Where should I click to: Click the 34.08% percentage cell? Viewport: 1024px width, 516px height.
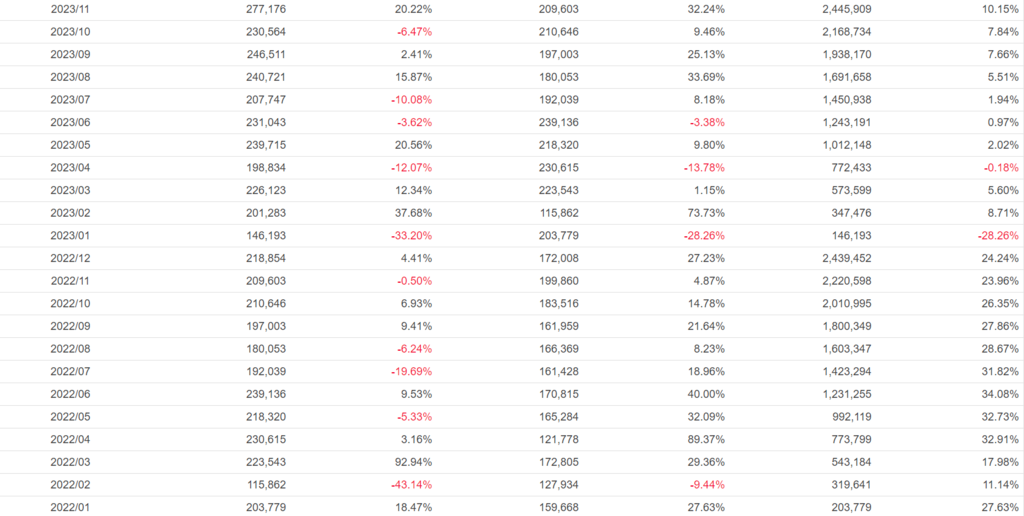(x=1000, y=394)
